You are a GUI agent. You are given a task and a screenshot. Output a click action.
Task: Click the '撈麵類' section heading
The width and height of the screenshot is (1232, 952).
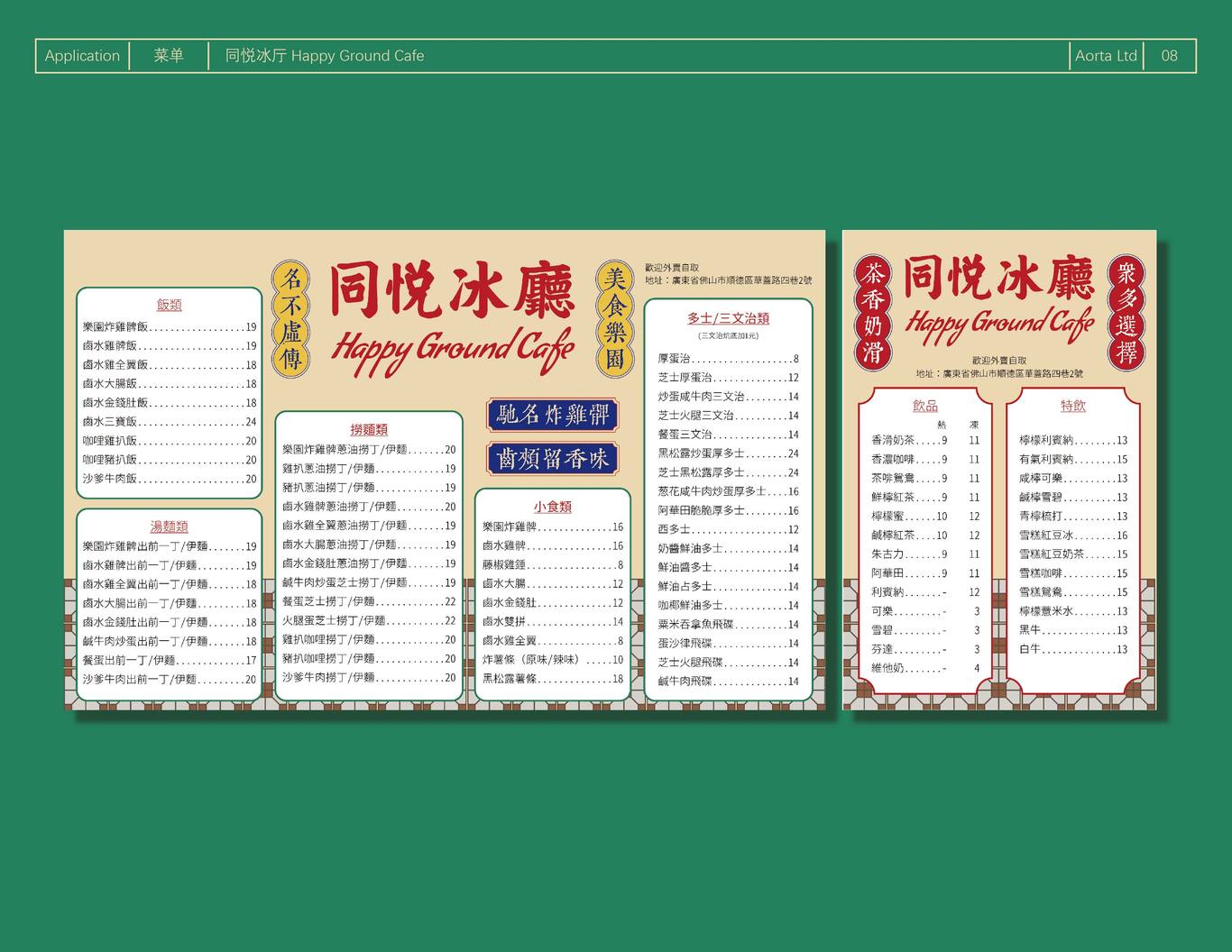point(369,430)
